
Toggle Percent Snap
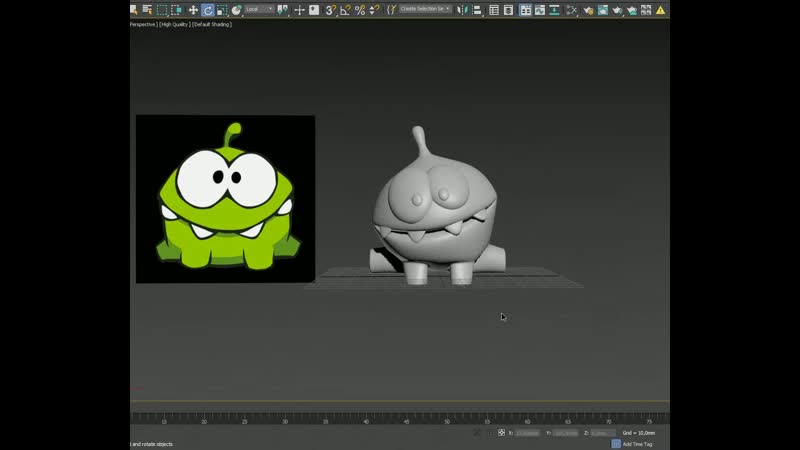[x=359, y=10]
